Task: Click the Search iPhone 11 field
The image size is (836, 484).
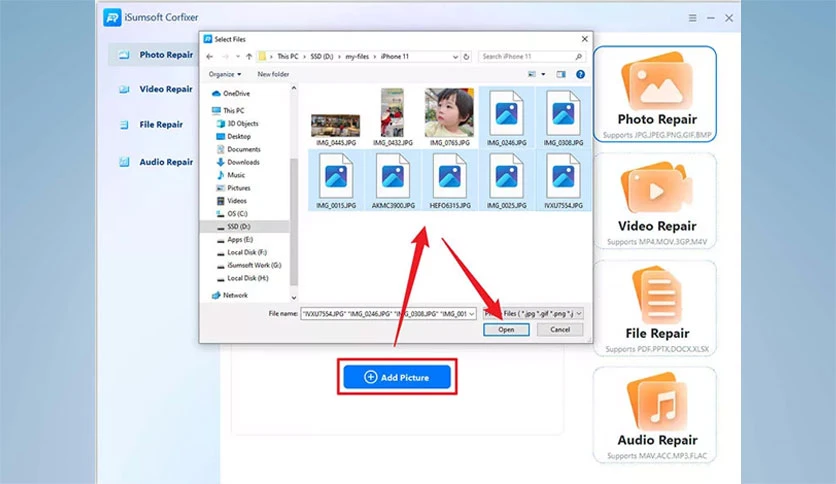Action: 531,57
